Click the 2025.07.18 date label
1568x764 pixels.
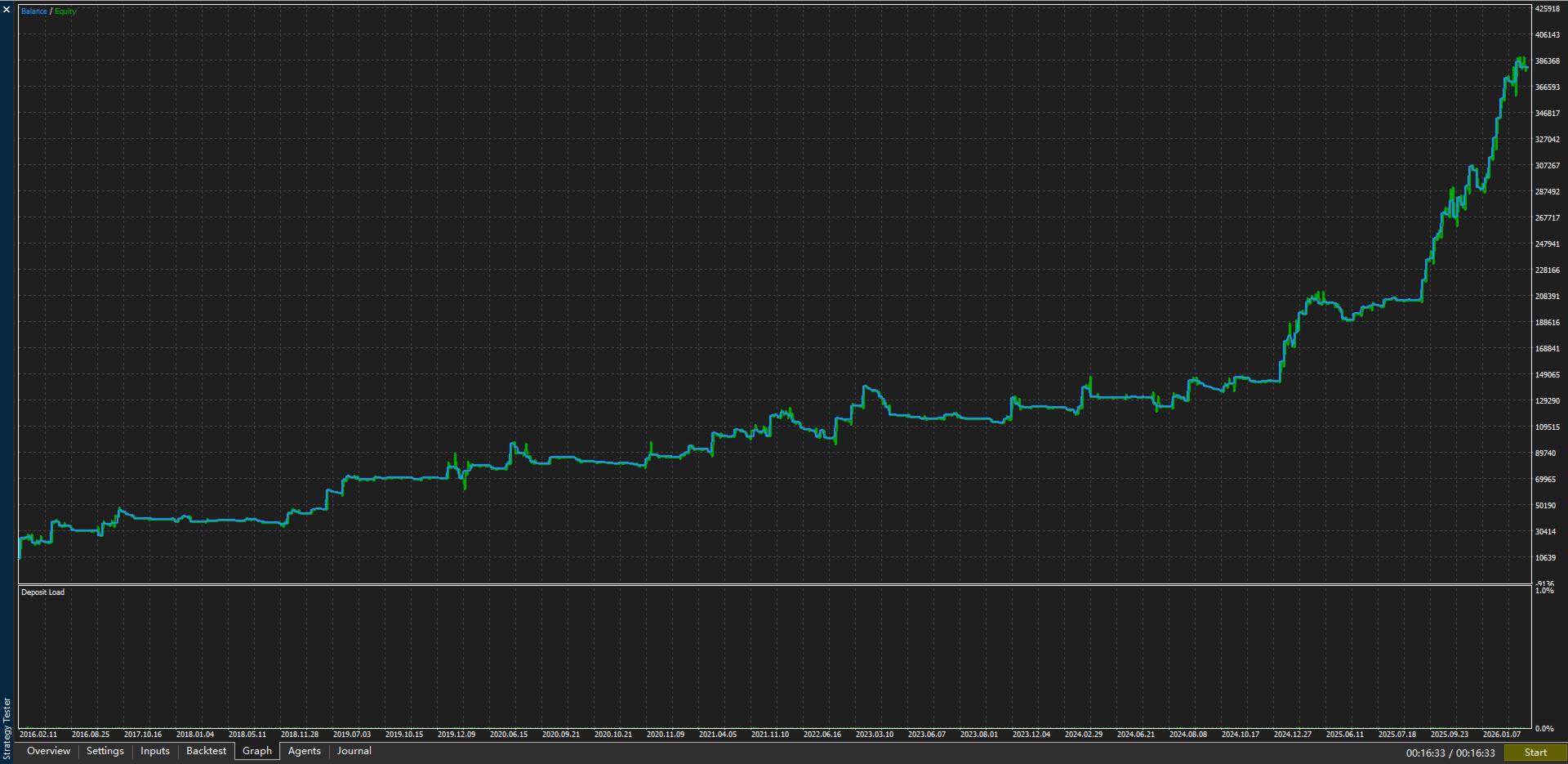pos(1397,735)
